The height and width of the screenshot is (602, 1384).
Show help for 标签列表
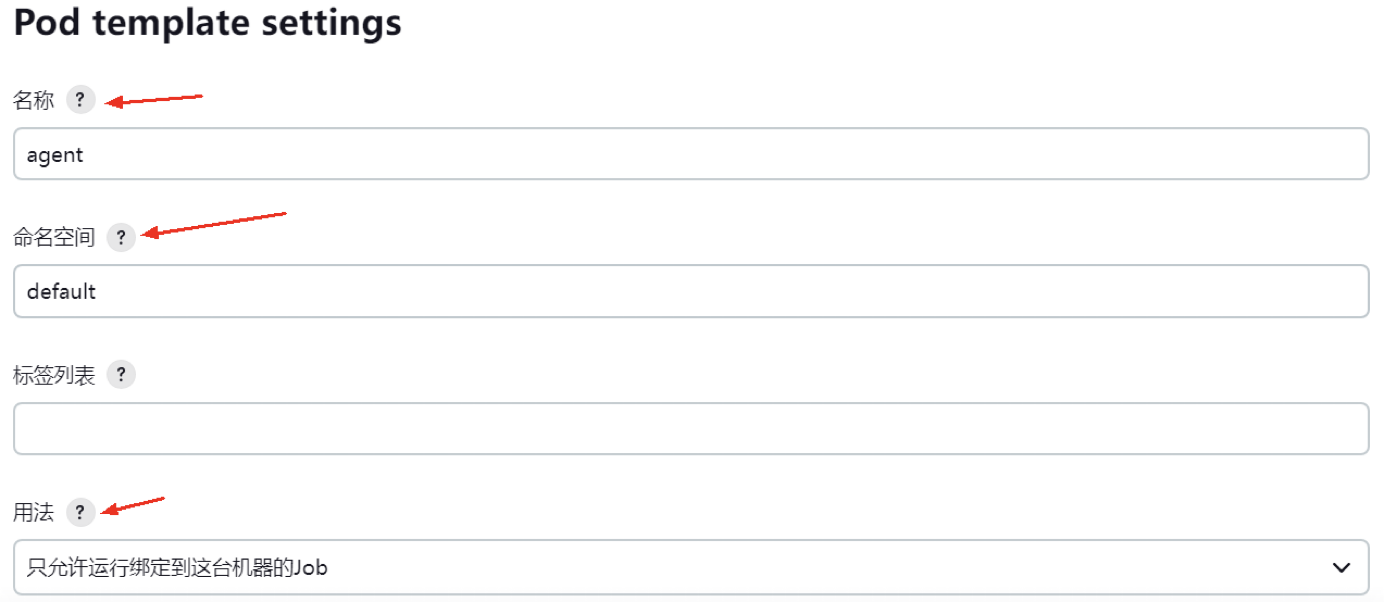click(x=121, y=375)
